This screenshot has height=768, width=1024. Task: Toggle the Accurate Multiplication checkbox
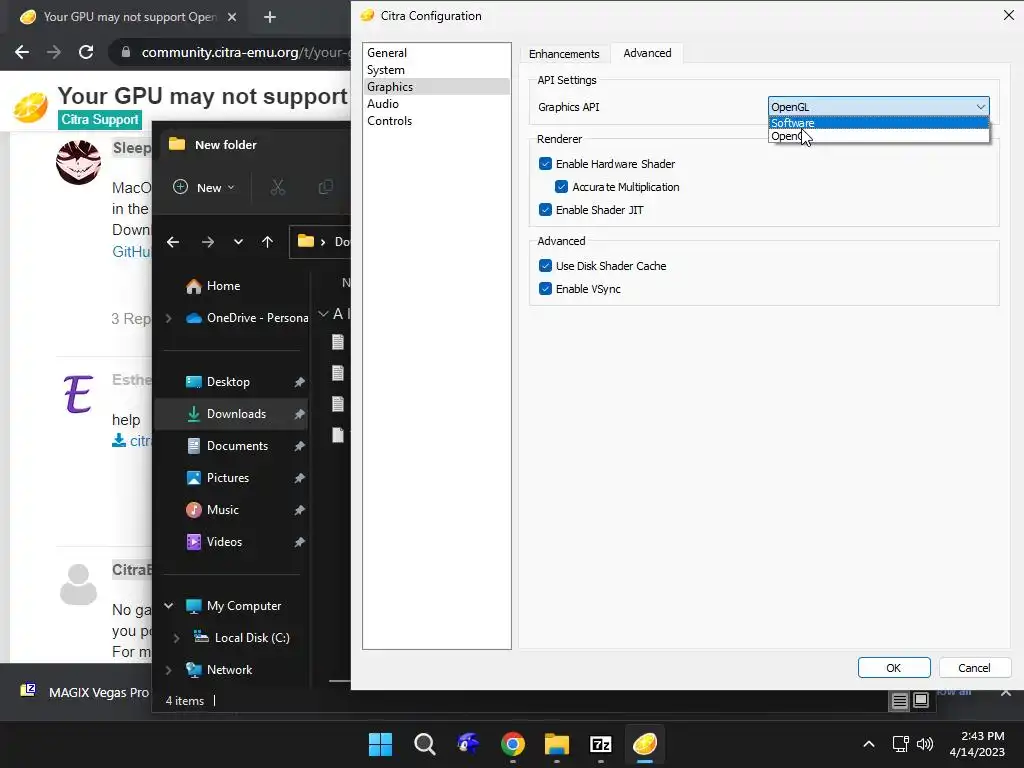pos(562,187)
